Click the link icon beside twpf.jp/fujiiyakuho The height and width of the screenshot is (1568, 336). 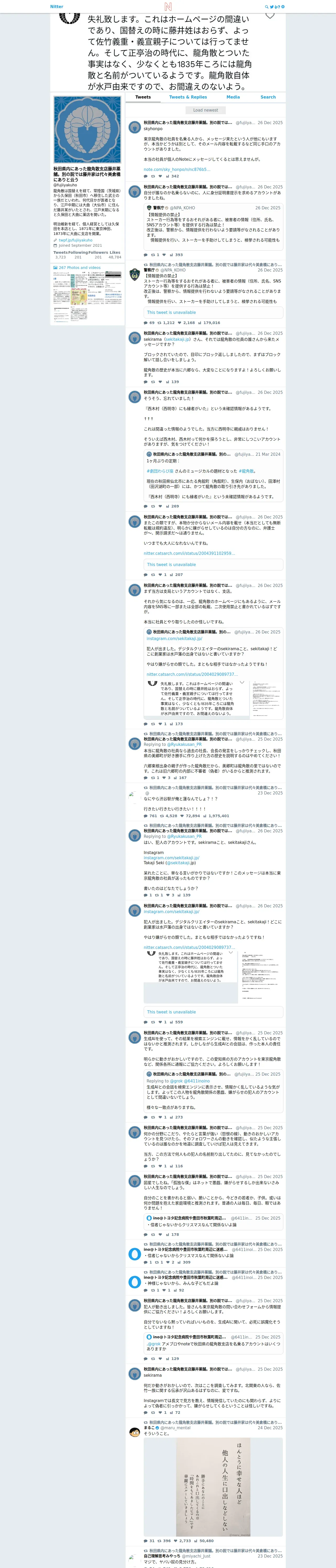(x=55, y=240)
